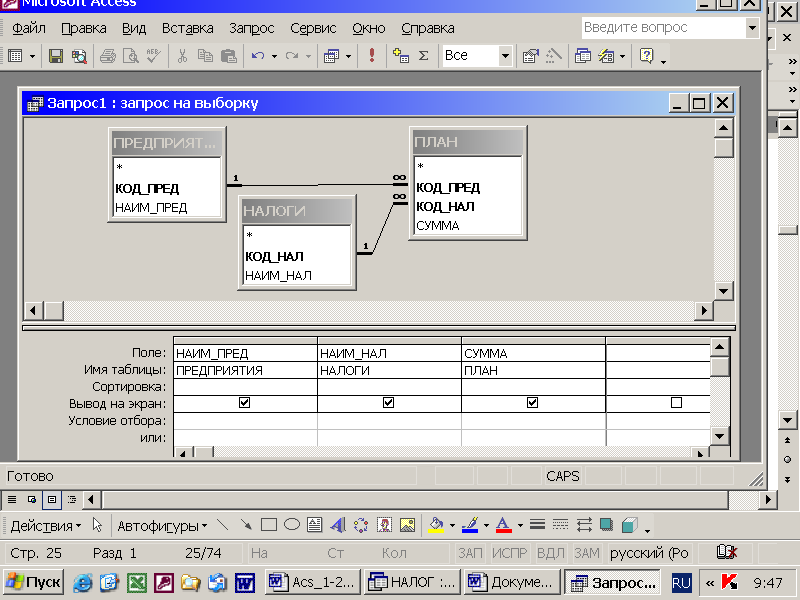Open the Запрос menu
The width and height of the screenshot is (800, 600).
tap(252, 28)
